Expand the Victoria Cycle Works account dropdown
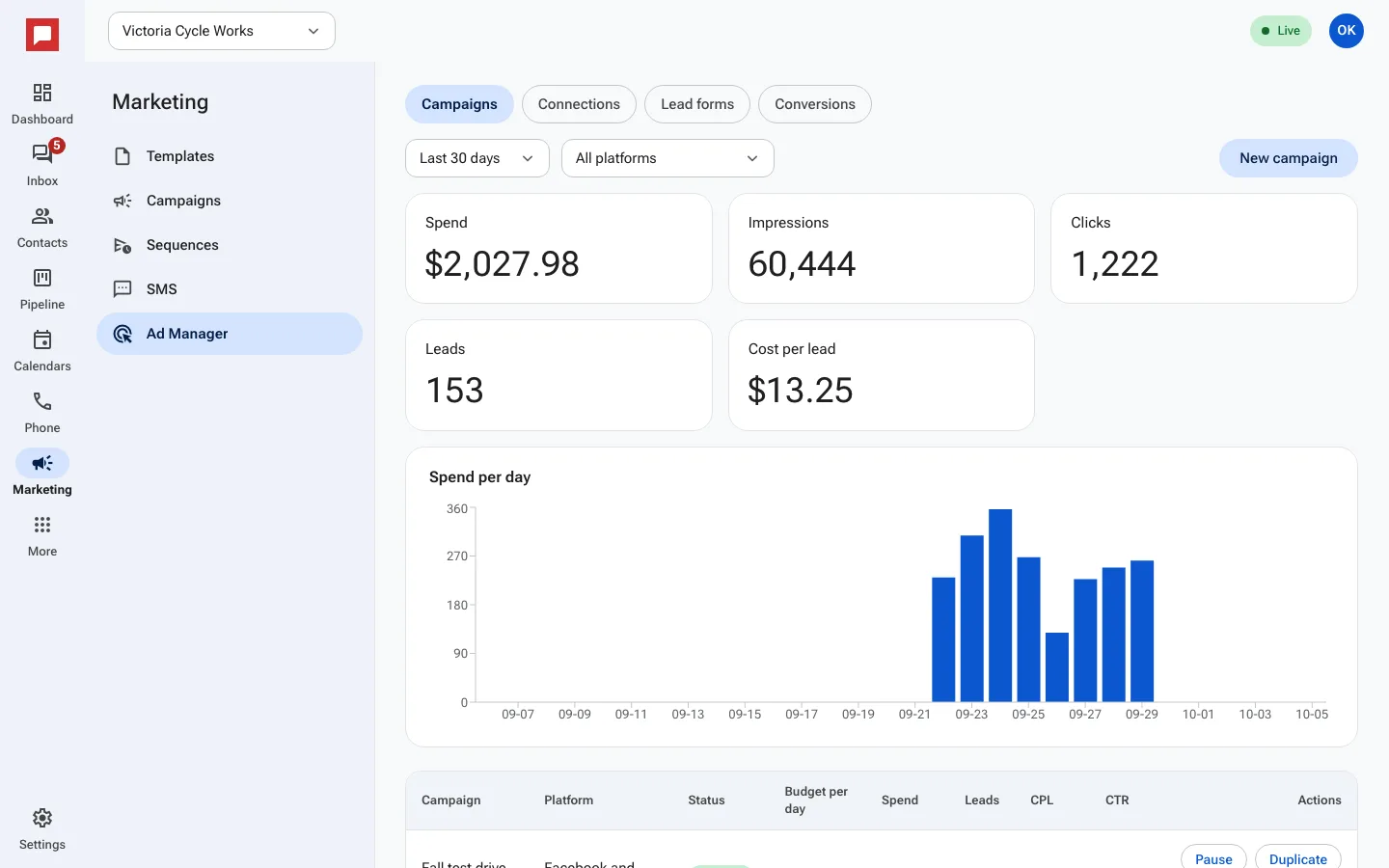 point(222,31)
